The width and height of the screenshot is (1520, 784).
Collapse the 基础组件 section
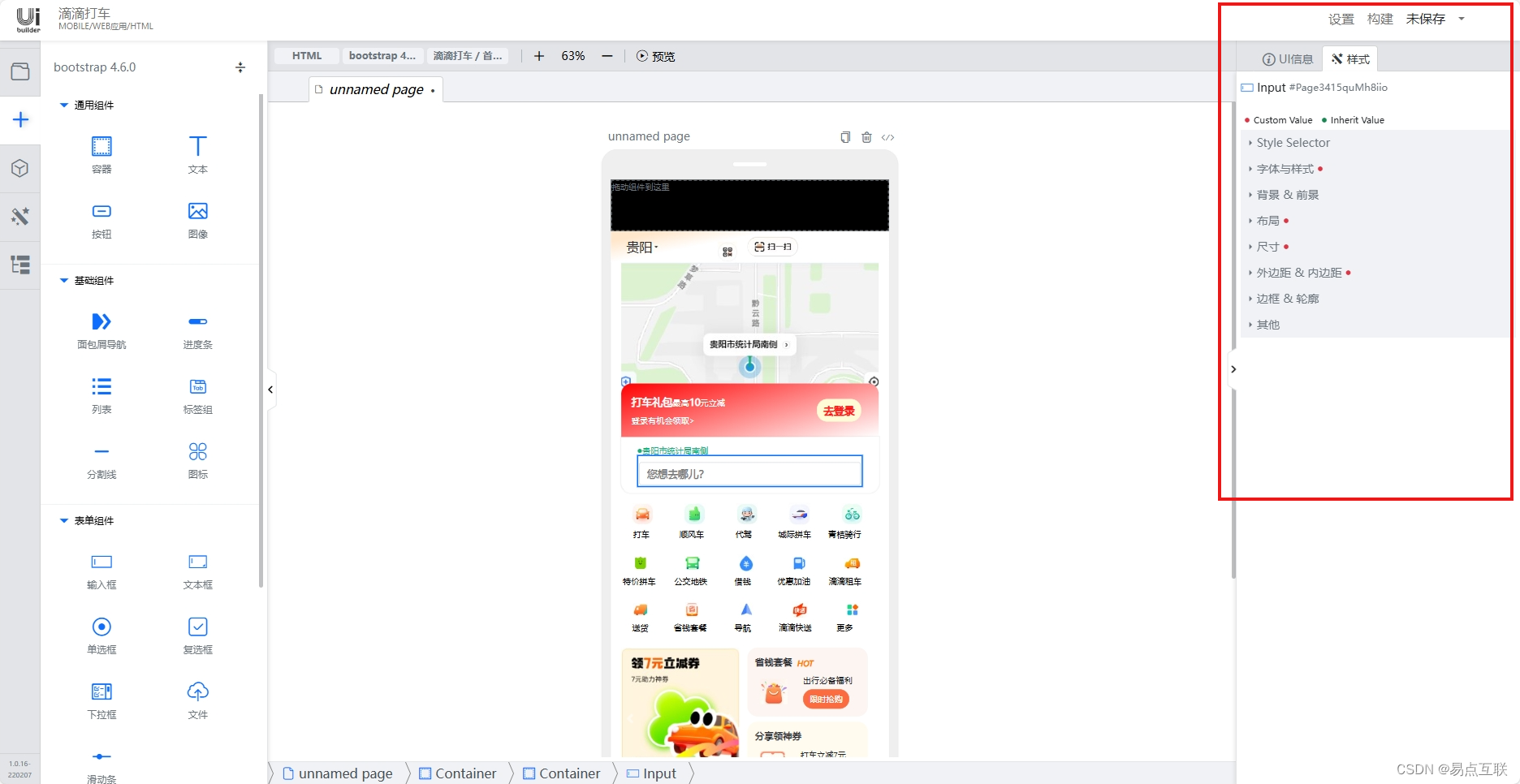pyautogui.click(x=64, y=280)
